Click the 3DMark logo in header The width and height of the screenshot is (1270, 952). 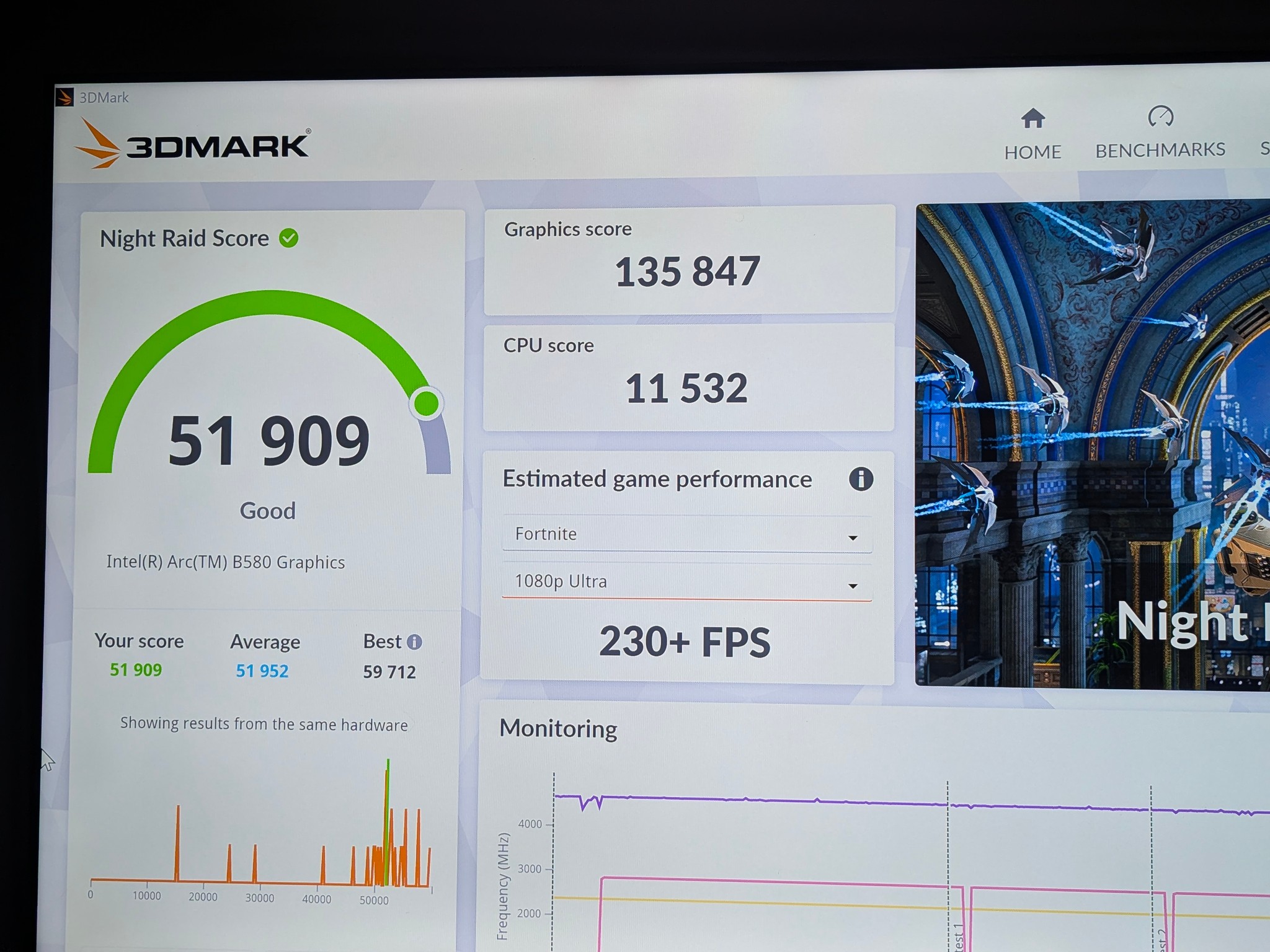pos(193,144)
